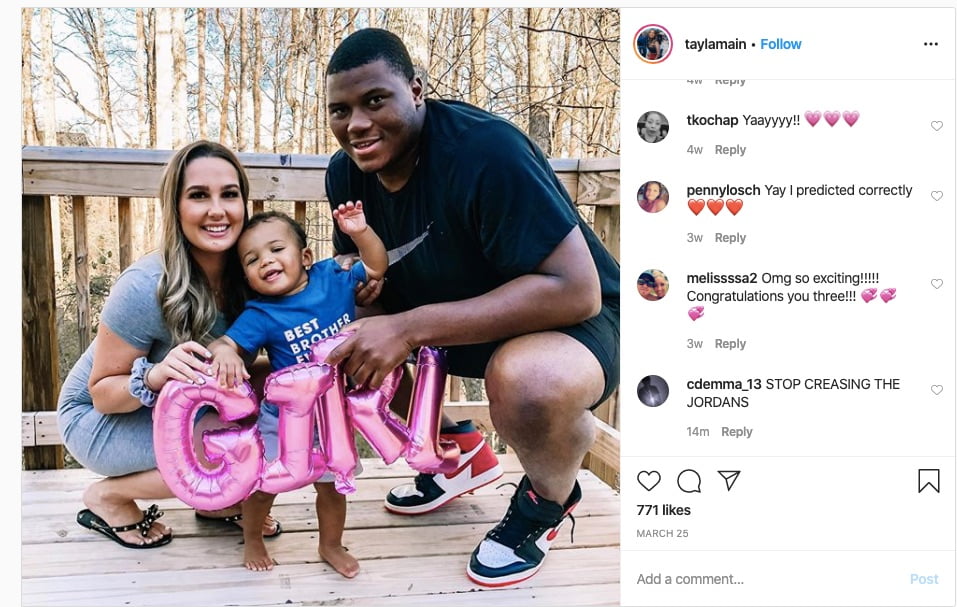Viewport: 957px width, 607px height.
Task: Click the Post comment button
Action: tap(924, 579)
